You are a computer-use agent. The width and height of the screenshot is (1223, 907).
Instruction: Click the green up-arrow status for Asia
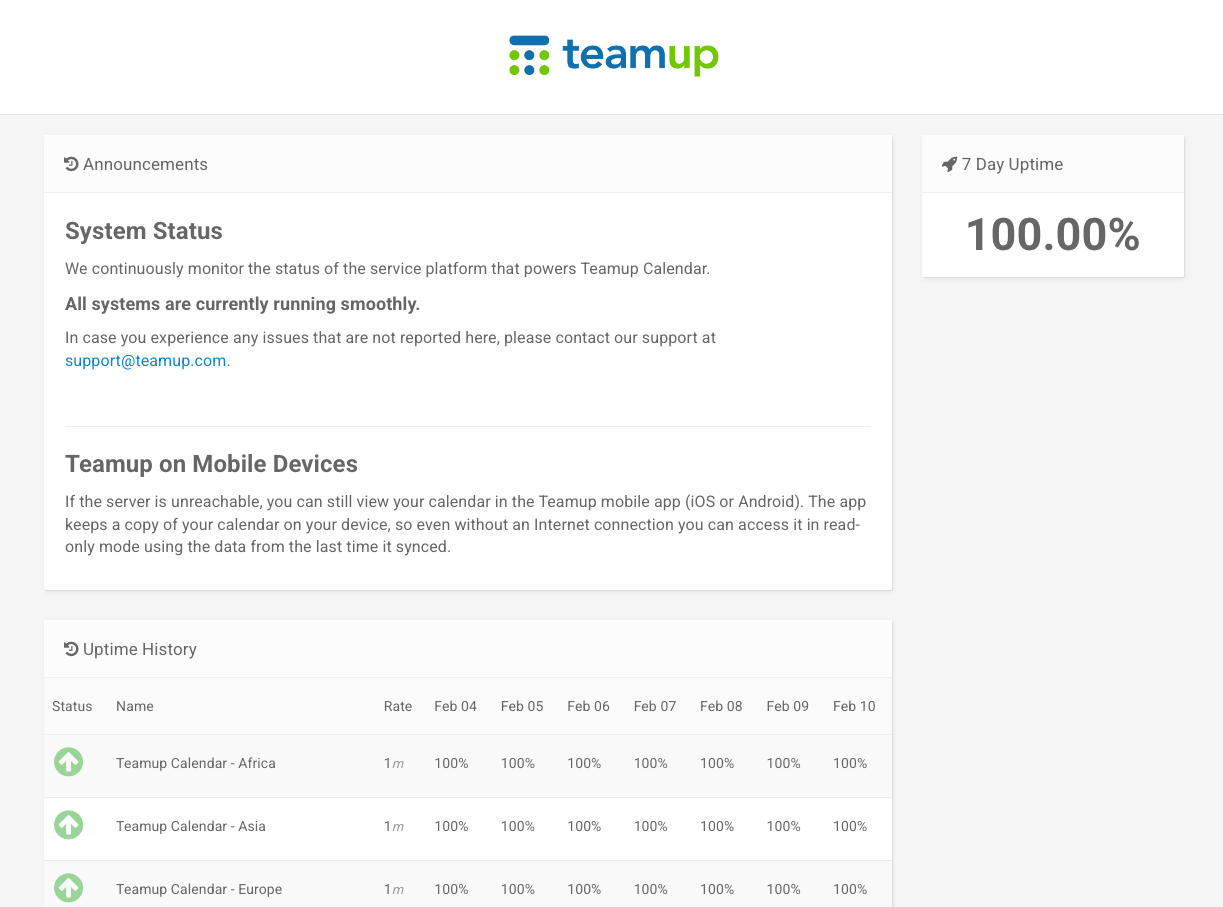click(x=68, y=825)
